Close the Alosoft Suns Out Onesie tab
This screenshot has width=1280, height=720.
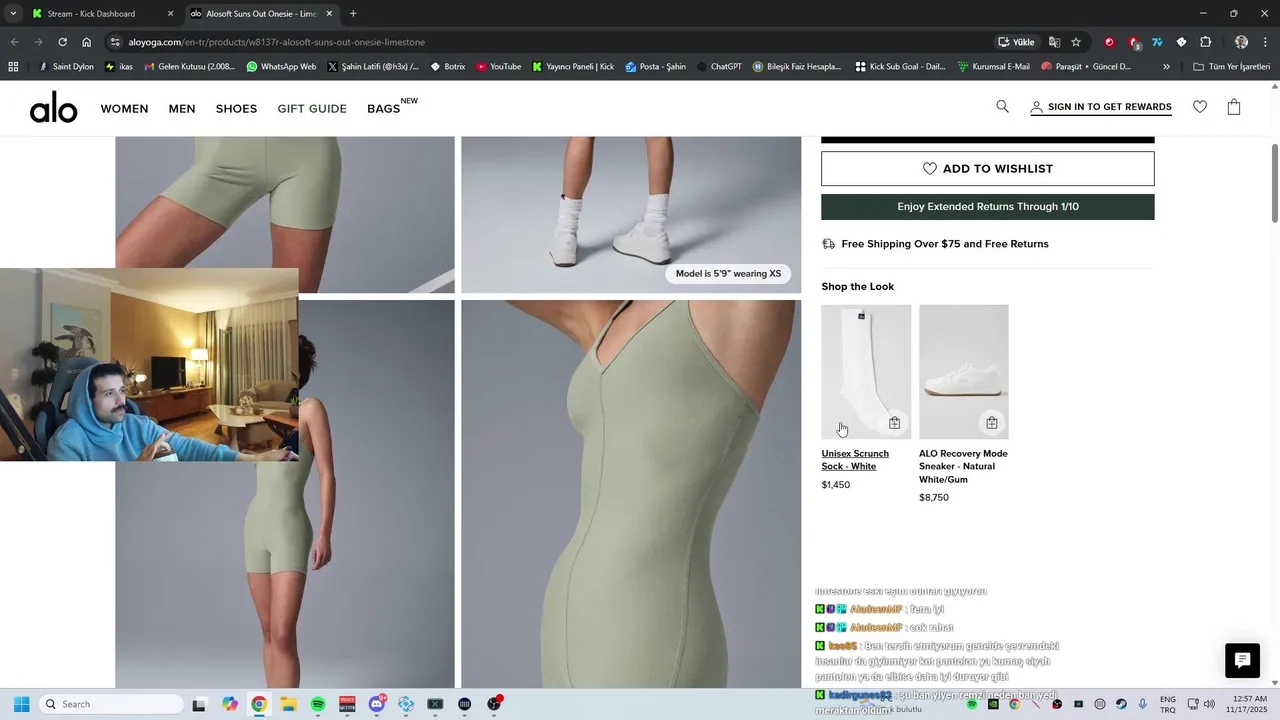coord(328,14)
